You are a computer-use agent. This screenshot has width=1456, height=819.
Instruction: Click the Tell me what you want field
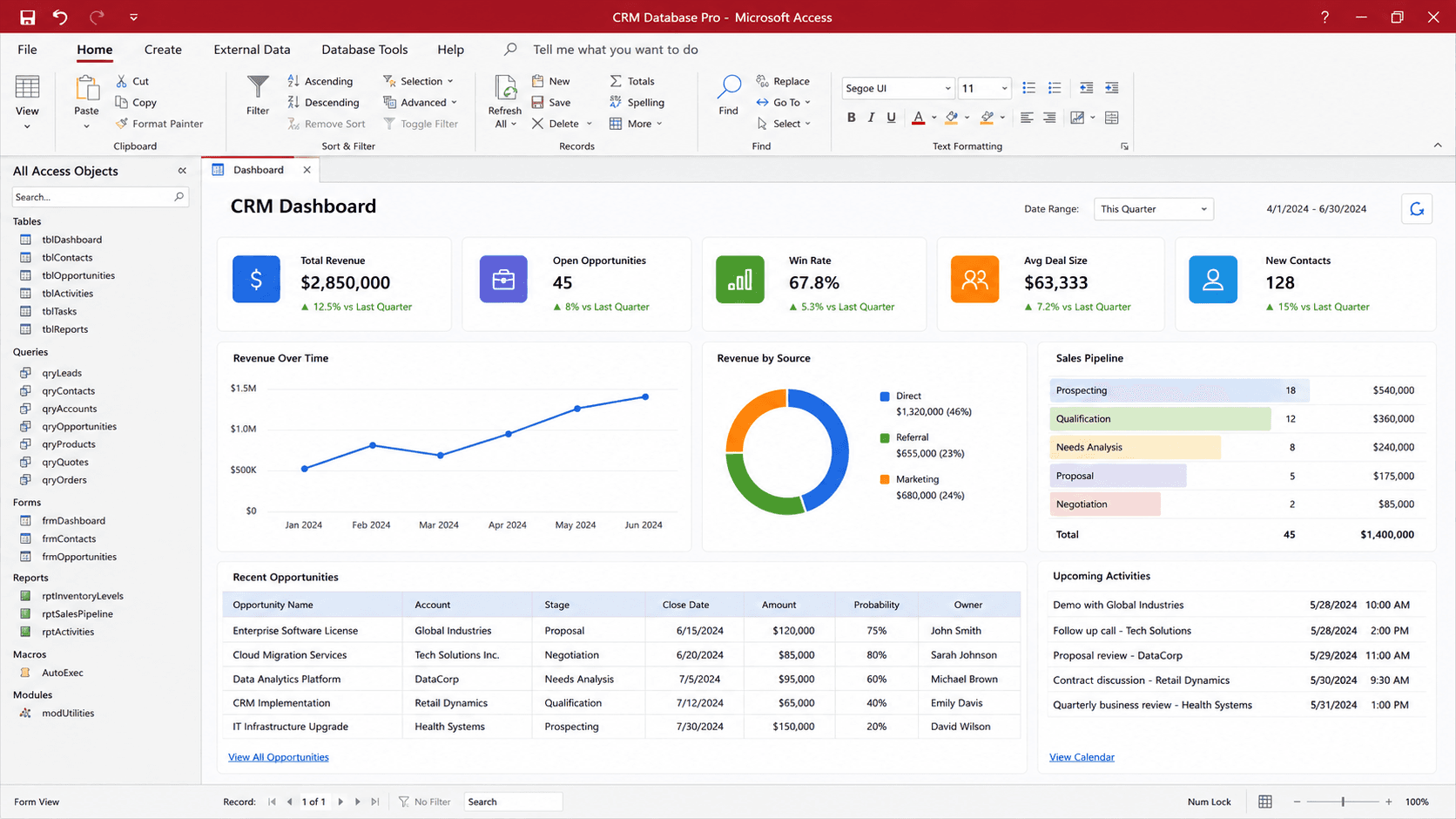tap(615, 50)
